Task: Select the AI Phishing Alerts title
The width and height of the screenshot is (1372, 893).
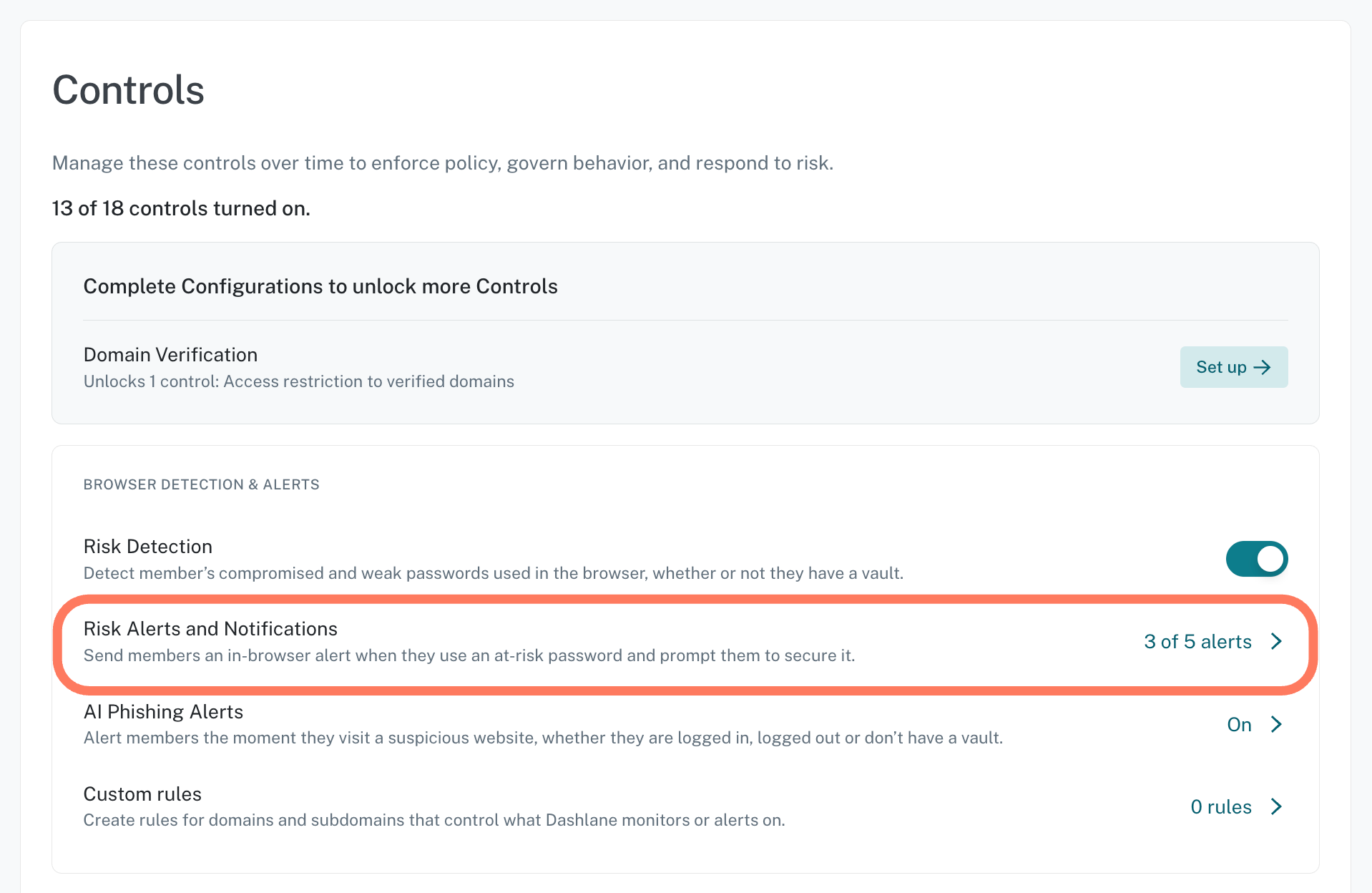Action: [163, 711]
